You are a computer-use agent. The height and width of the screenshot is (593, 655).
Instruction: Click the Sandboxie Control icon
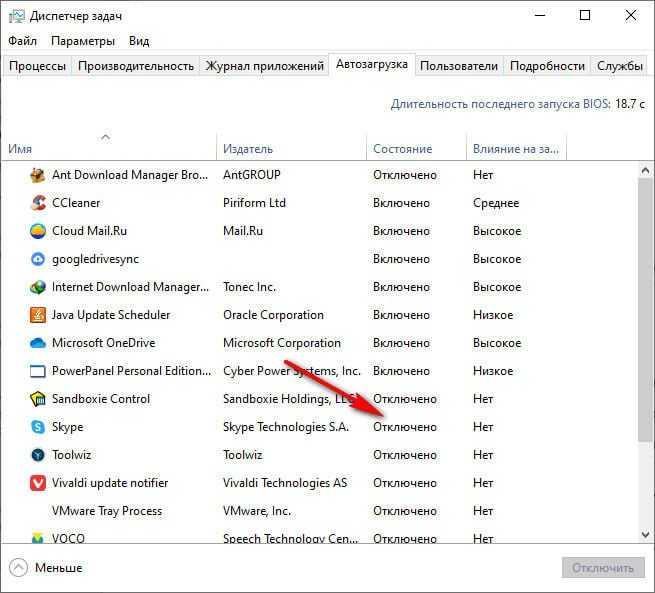coord(38,399)
